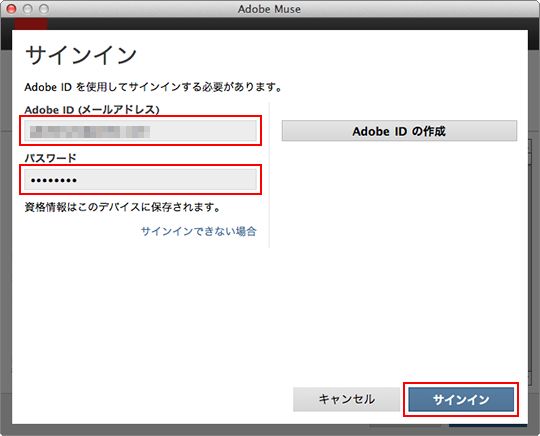
Task: Cancel the dialog with キャンセル
Action: pos(346,399)
